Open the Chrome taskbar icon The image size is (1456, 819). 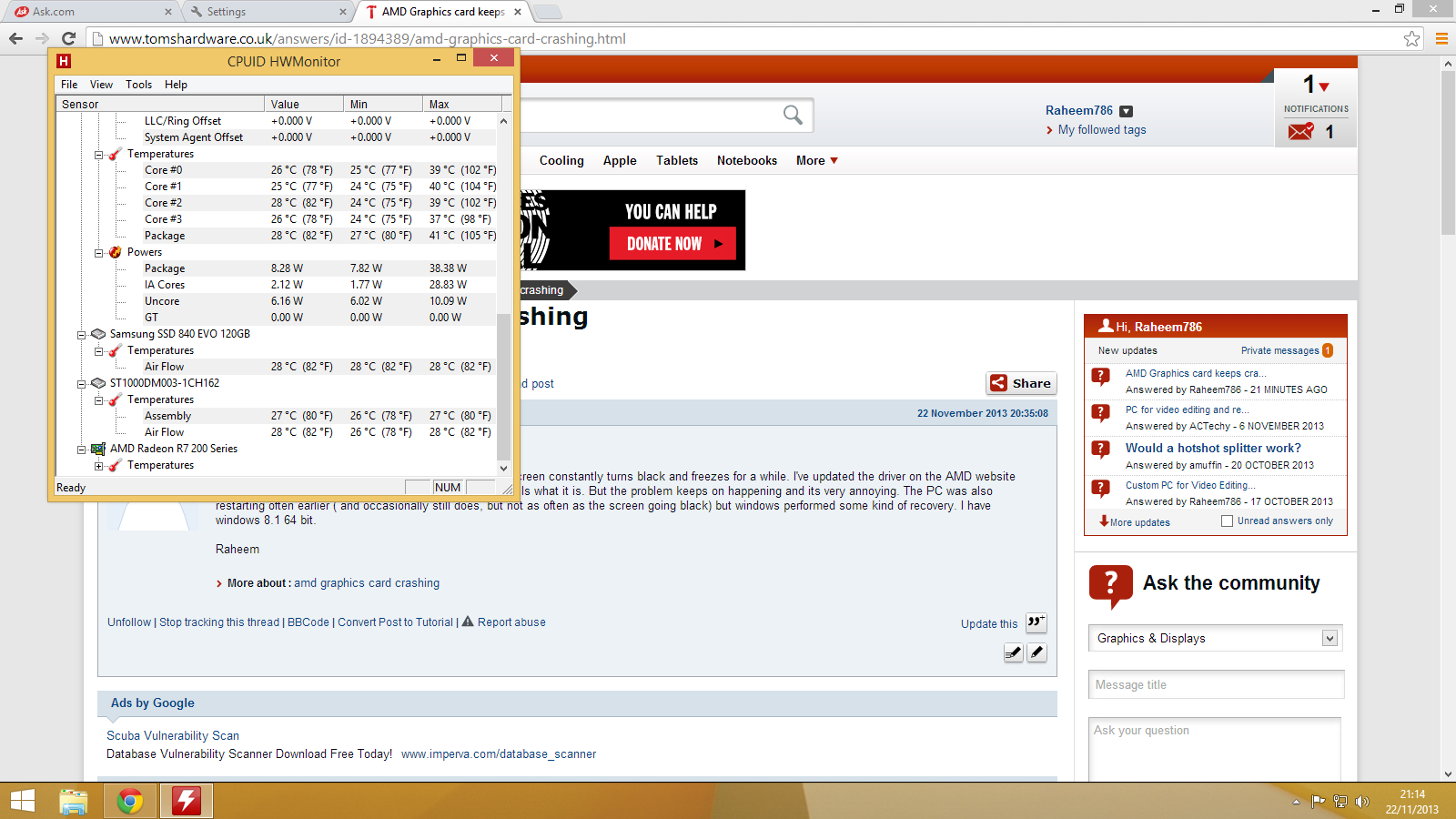tap(130, 802)
